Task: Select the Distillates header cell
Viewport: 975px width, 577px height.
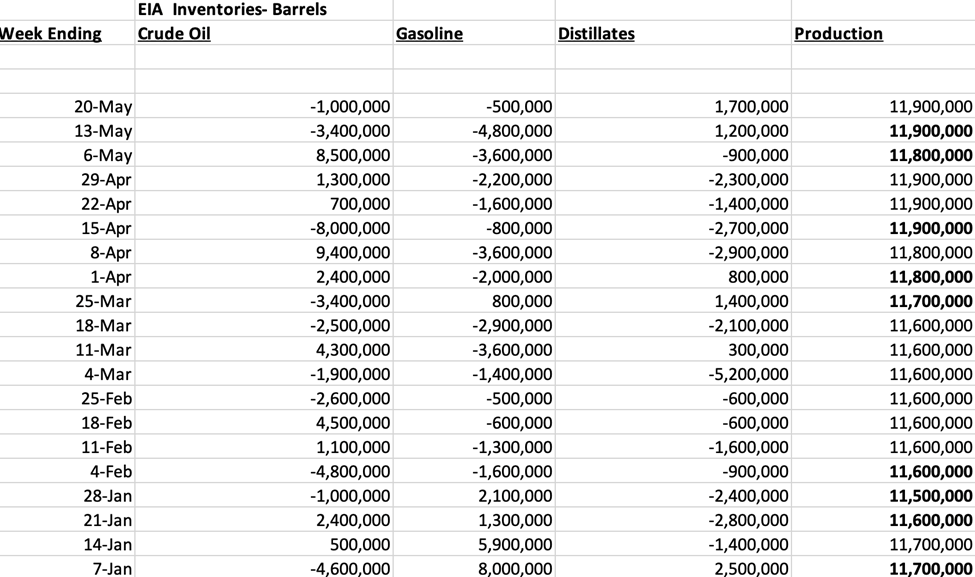Action: (x=596, y=34)
